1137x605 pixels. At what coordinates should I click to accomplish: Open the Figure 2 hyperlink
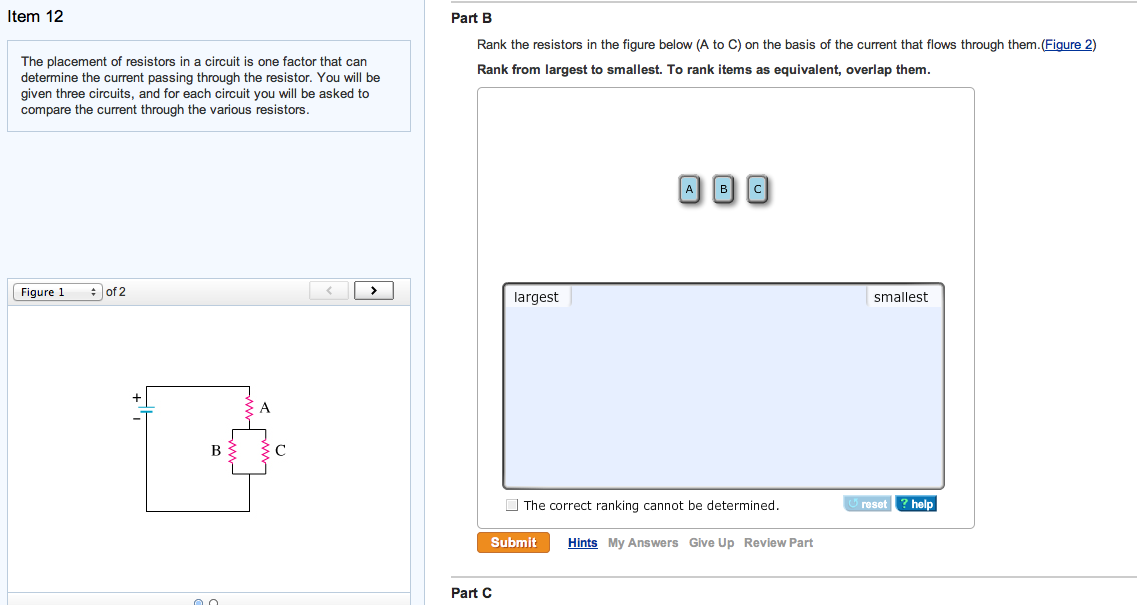1068,45
